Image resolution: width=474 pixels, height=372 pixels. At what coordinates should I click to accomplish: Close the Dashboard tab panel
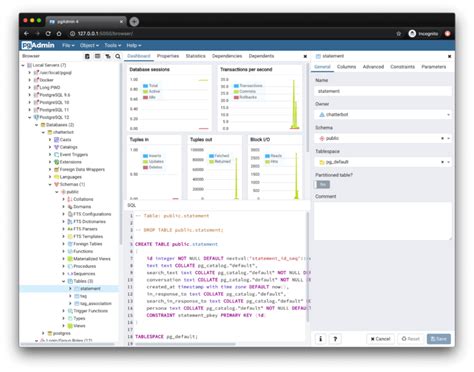(x=305, y=56)
